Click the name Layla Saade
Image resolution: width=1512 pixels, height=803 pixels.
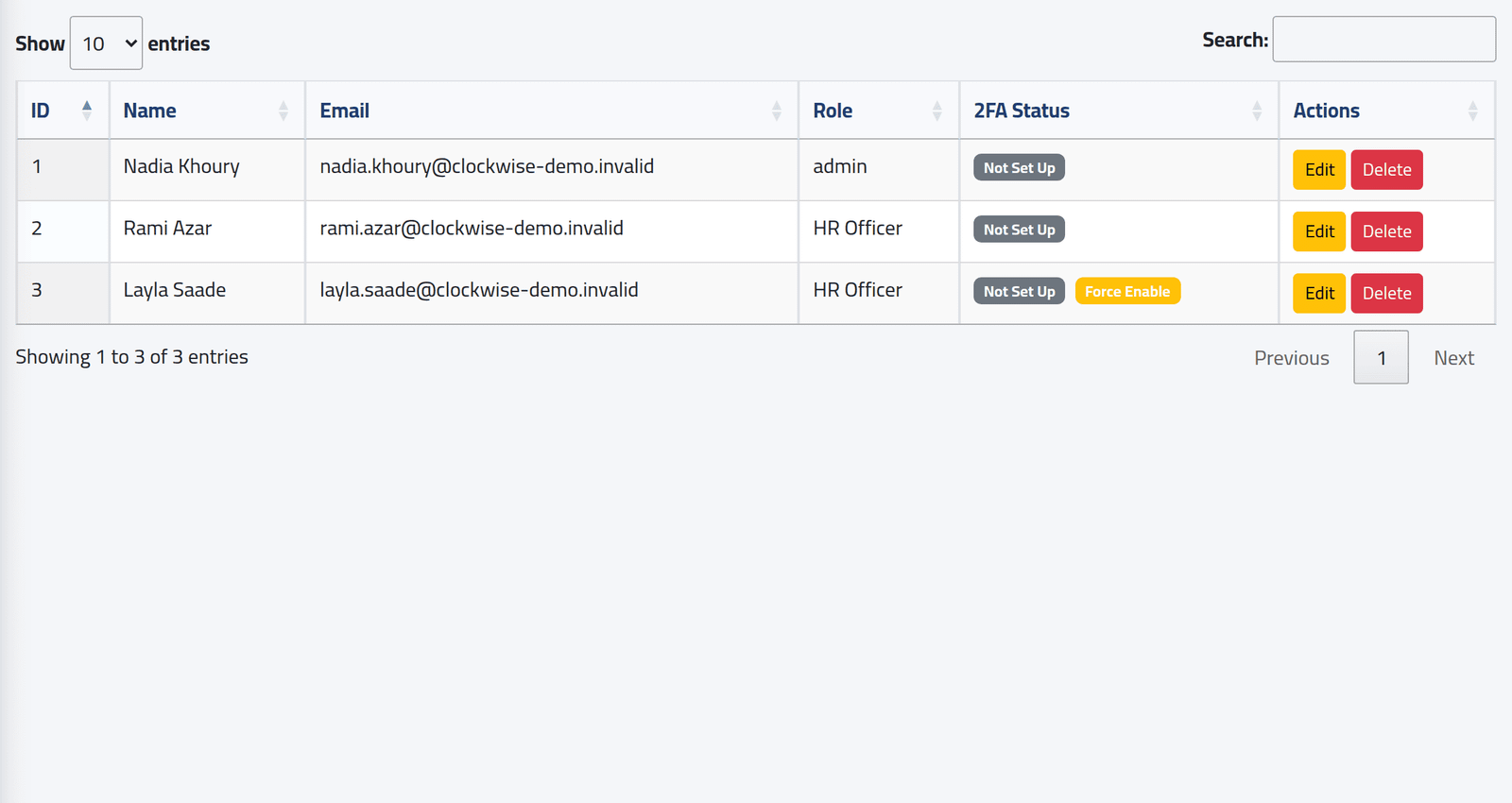tap(175, 290)
